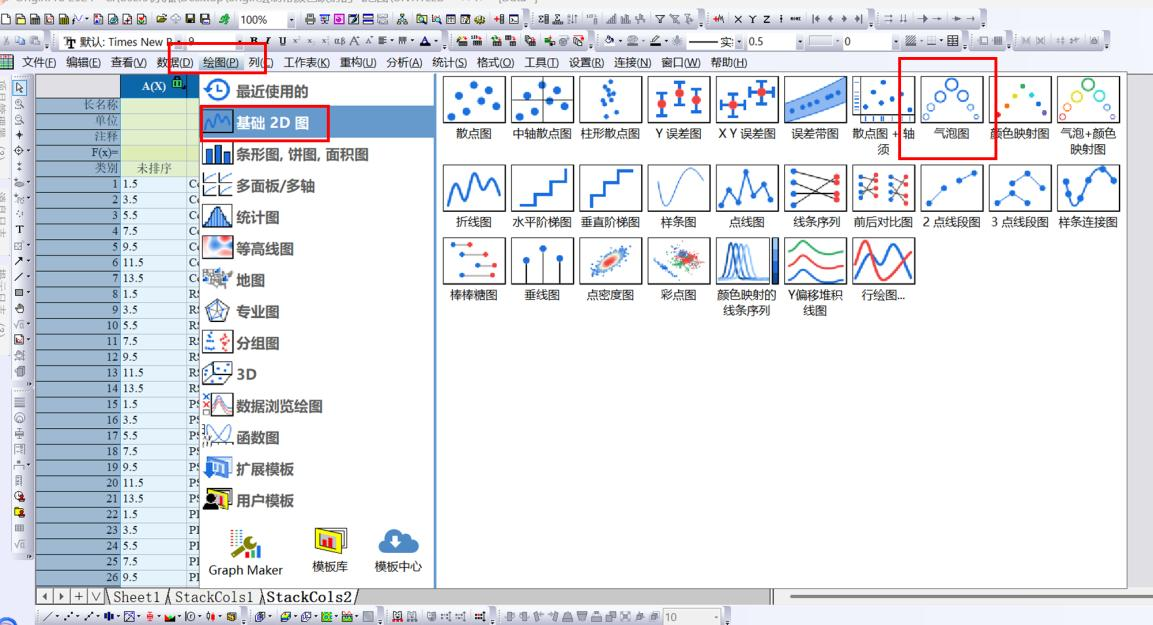Screen dimensions: 1153x625
Task: Open the 100% zoom dropdown
Action: click(291, 20)
